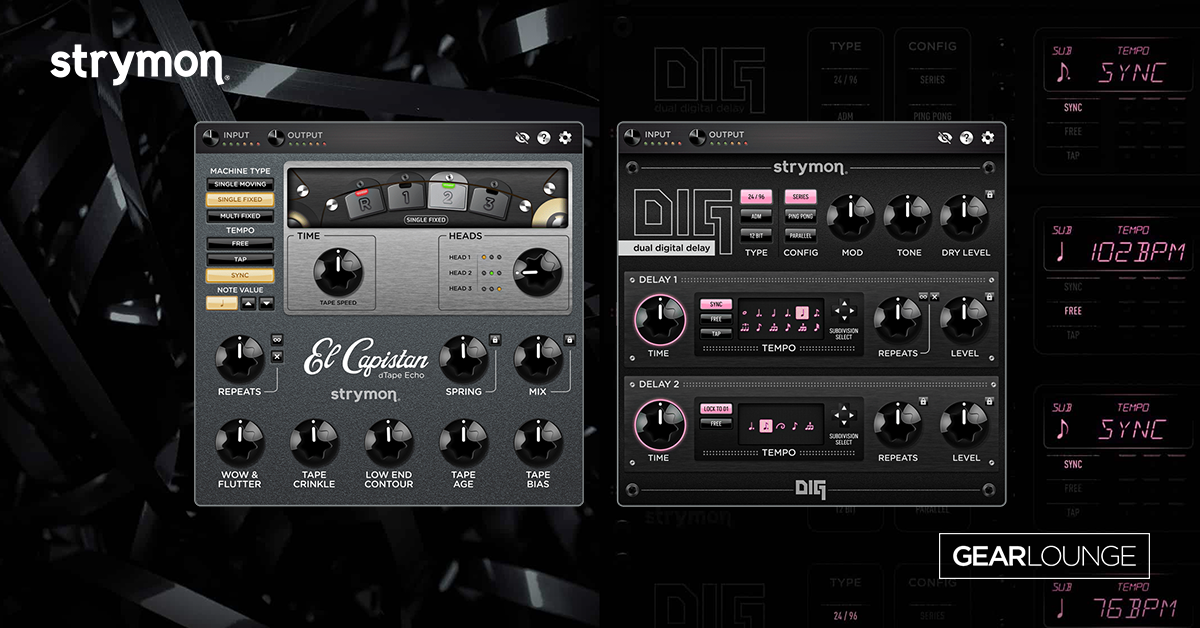Click infinity icon next to Delay 1 Repeats
The height and width of the screenshot is (628, 1200).
(x=922, y=296)
